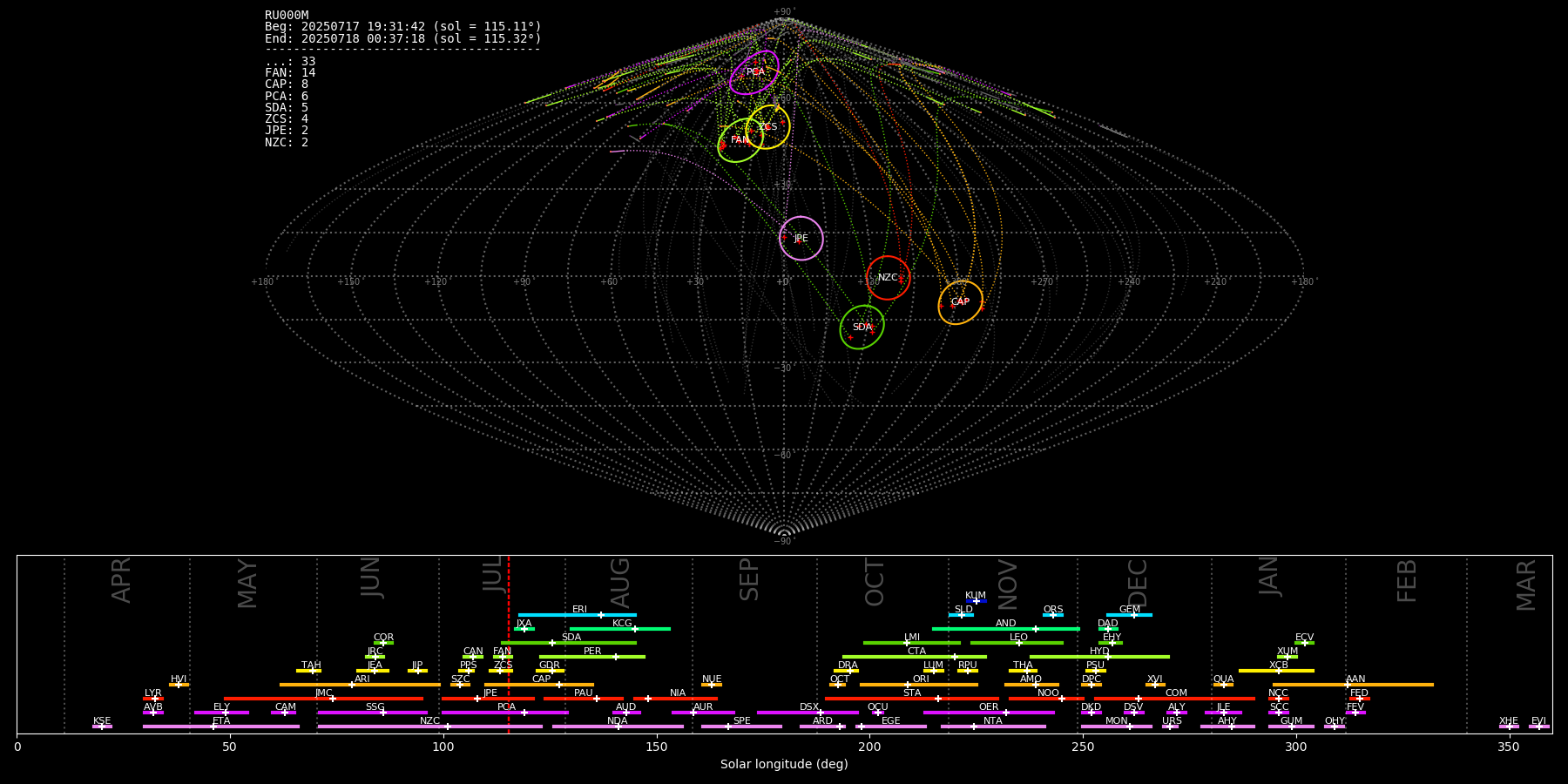
Task: Click the +90° label atop sky map
Action: (784, 11)
